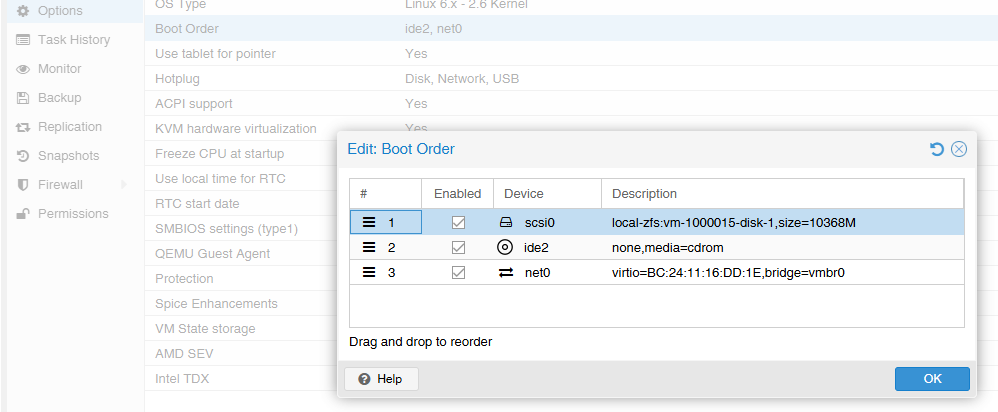Disable the net0 boot device checkbox
The height and width of the screenshot is (412, 998).
tap(458, 273)
